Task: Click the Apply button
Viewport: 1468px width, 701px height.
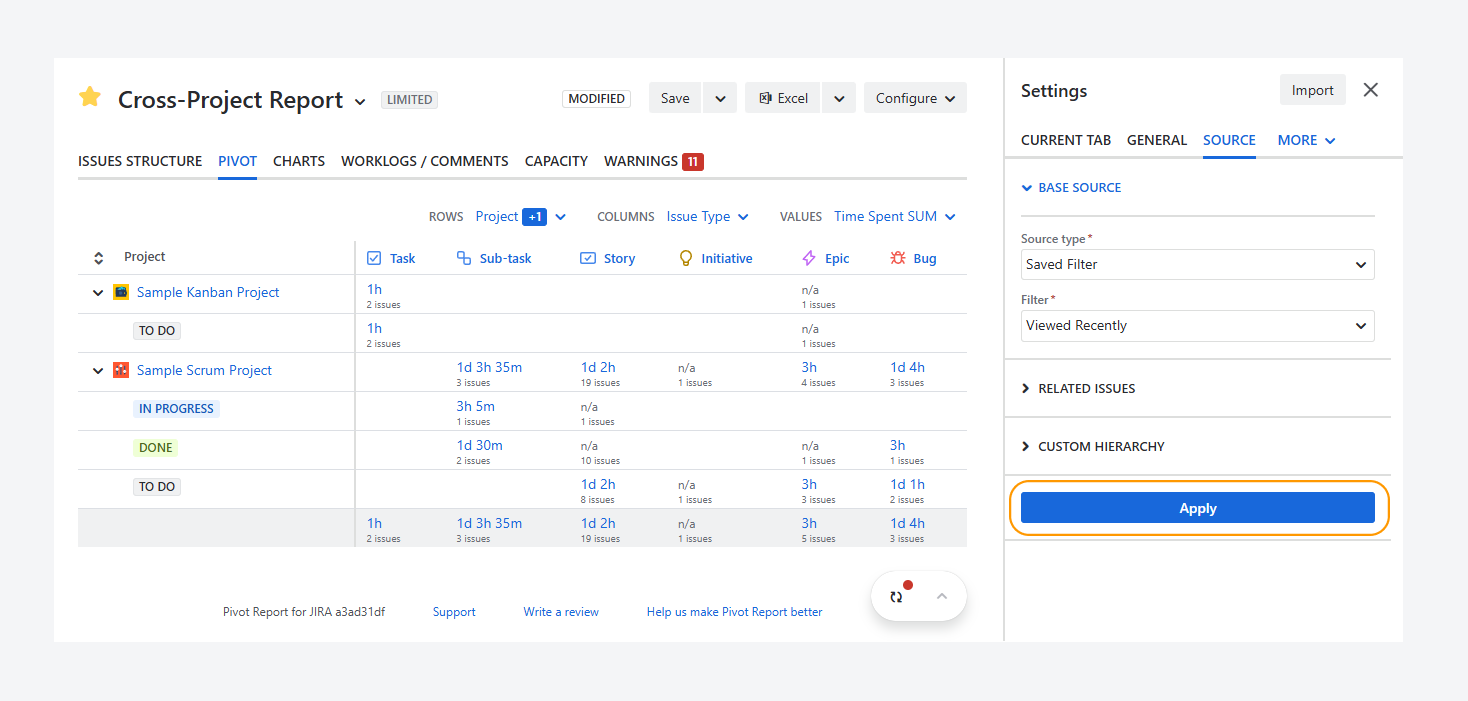Action: click(1198, 508)
